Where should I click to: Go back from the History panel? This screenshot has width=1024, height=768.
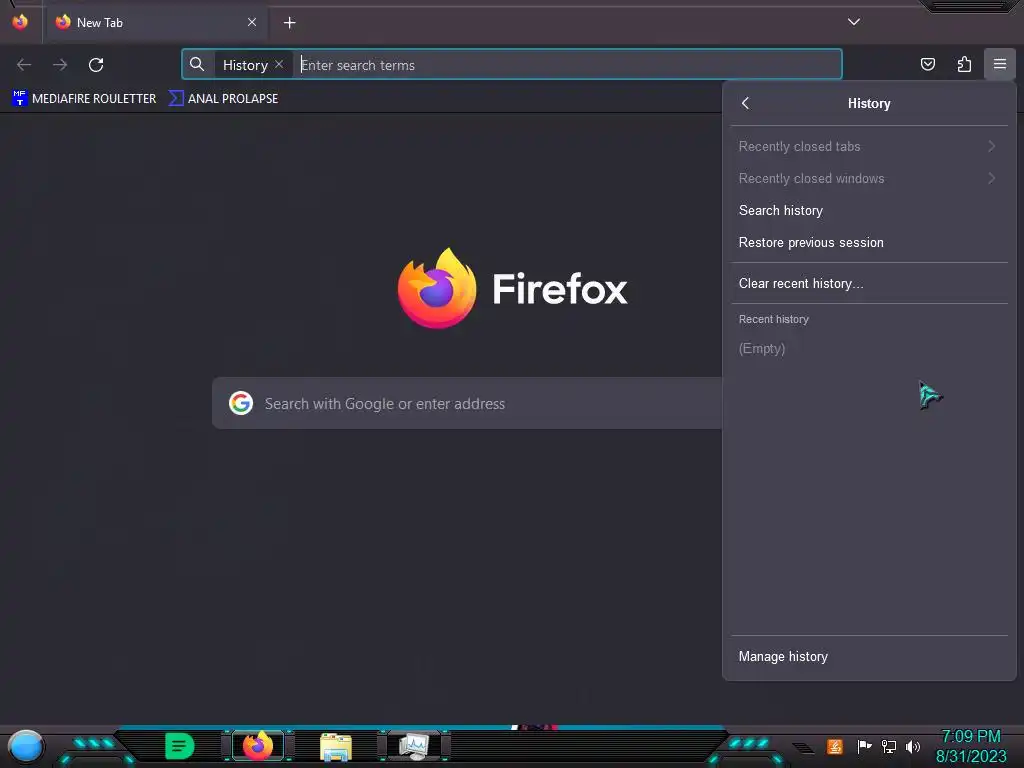coord(745,103)
